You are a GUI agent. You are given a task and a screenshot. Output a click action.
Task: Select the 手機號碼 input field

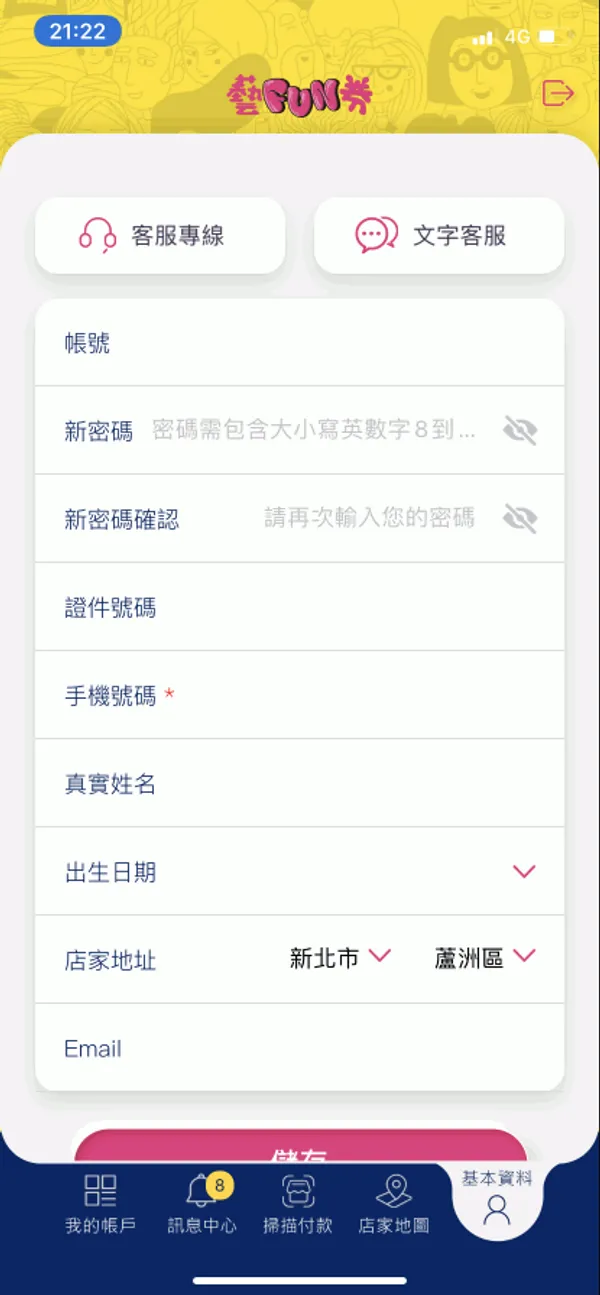pos(300,695)
